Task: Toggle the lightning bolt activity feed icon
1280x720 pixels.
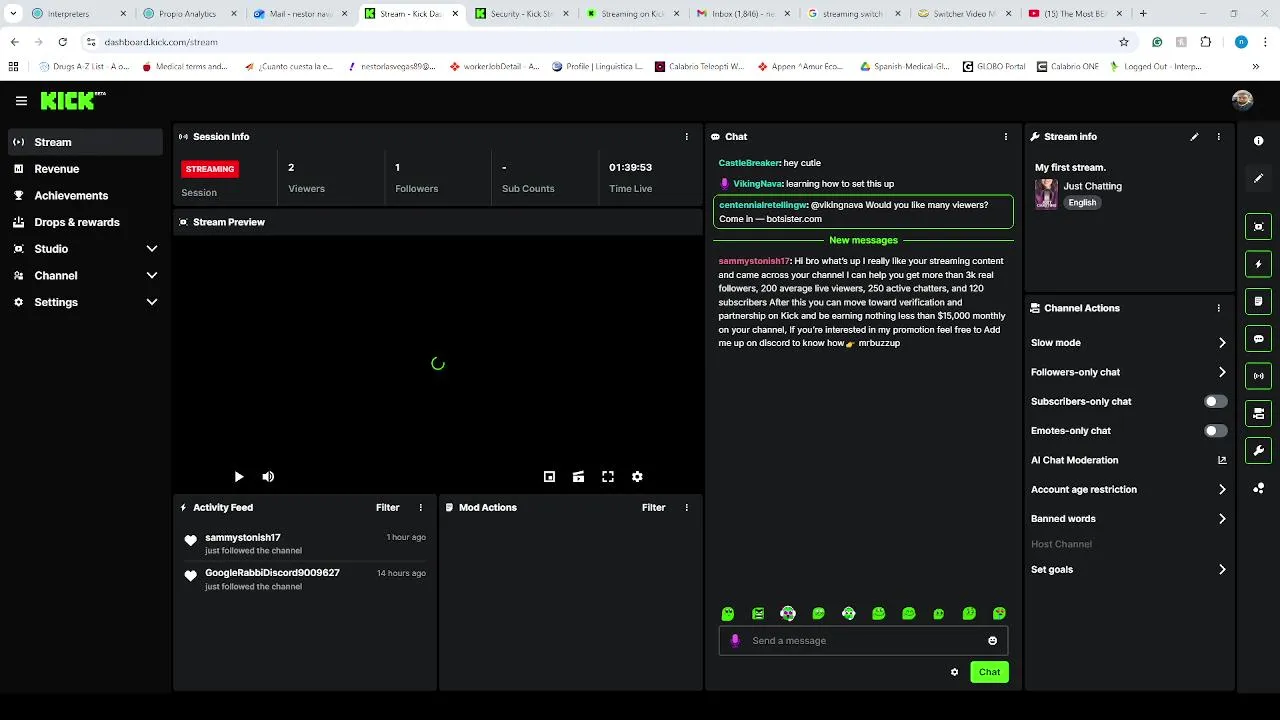Action: [1258, 264]
